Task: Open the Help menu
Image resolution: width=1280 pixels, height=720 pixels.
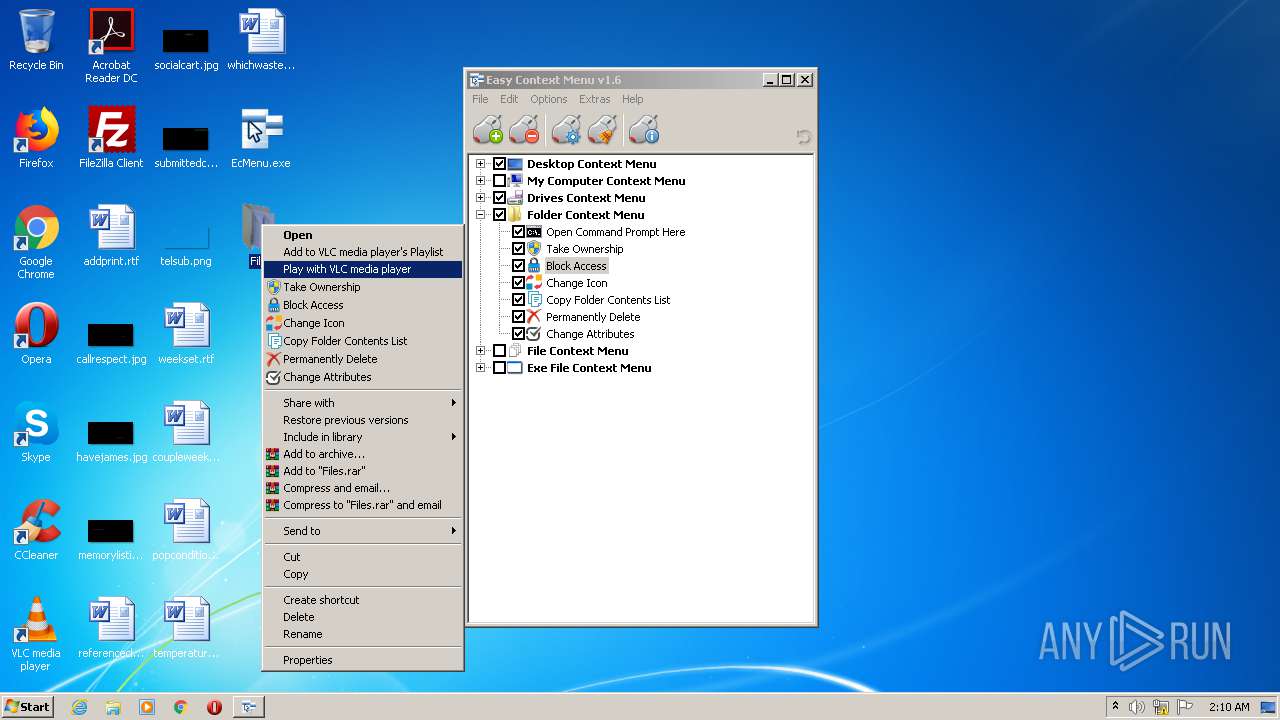Action: point(632,99)
